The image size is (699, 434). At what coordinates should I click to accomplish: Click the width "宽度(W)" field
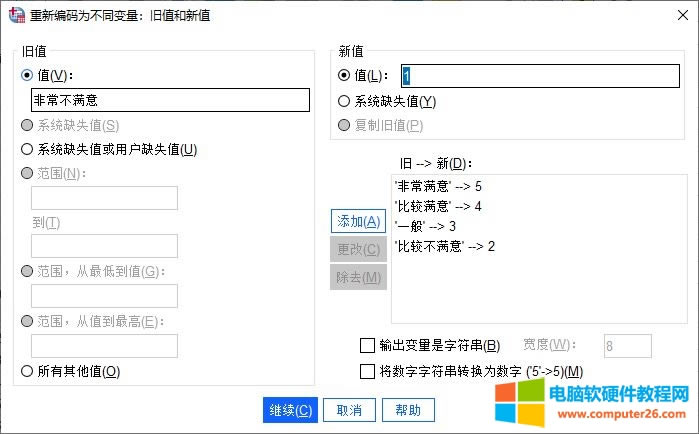click(x=628, y=346)
